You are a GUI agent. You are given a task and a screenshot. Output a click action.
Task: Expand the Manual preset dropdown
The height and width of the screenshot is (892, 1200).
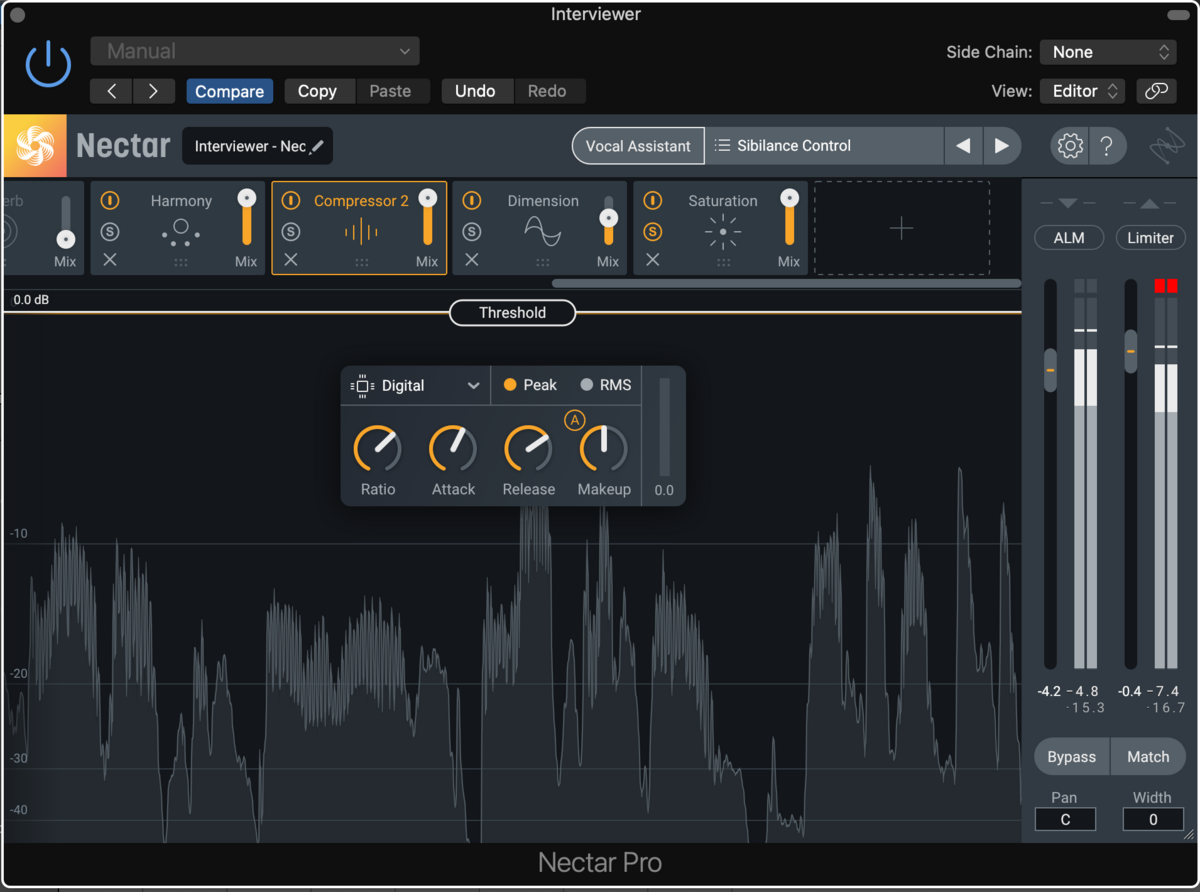(255, 51)
